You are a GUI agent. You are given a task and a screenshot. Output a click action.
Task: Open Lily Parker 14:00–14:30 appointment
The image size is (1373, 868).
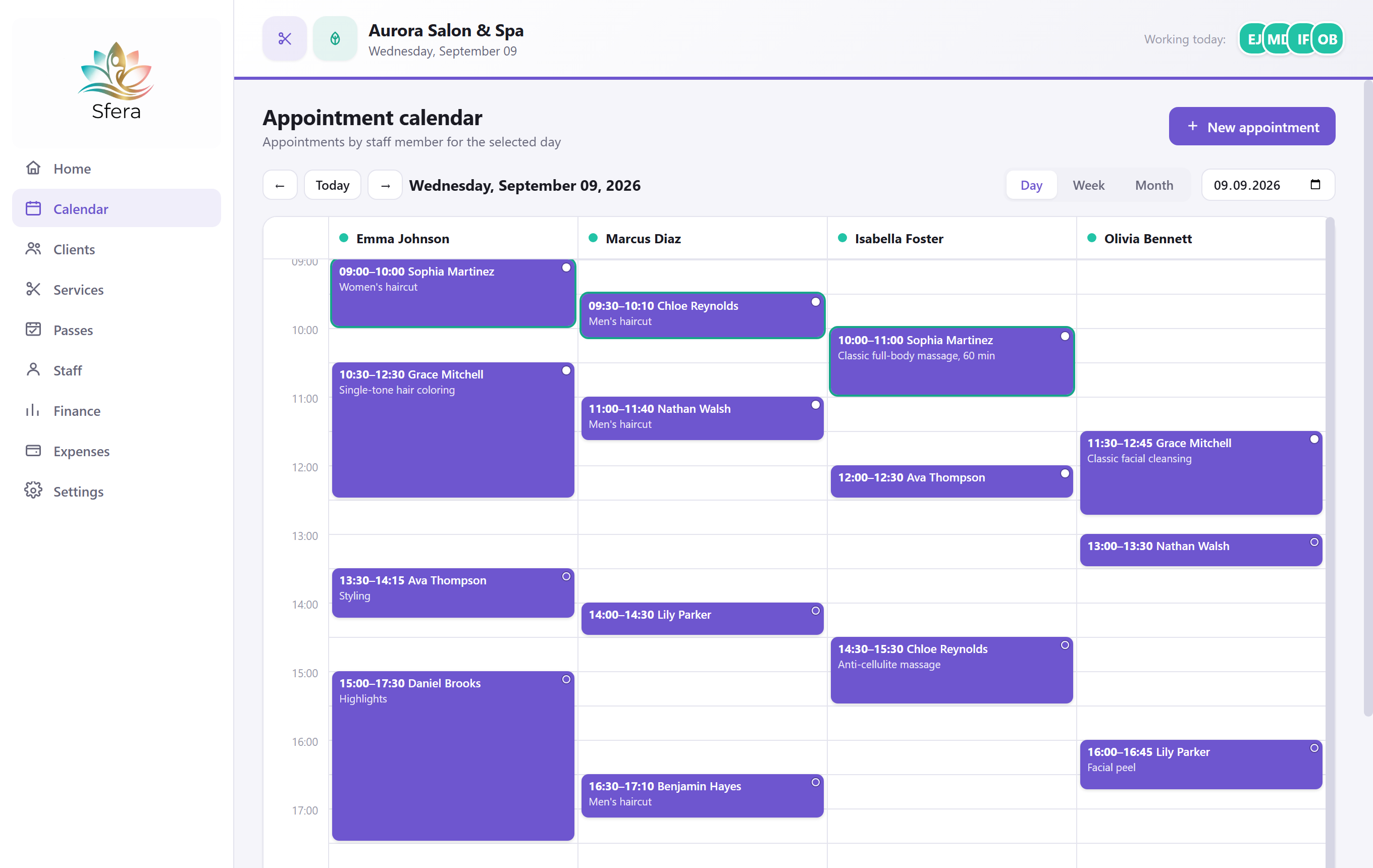[x=702, y=618]
